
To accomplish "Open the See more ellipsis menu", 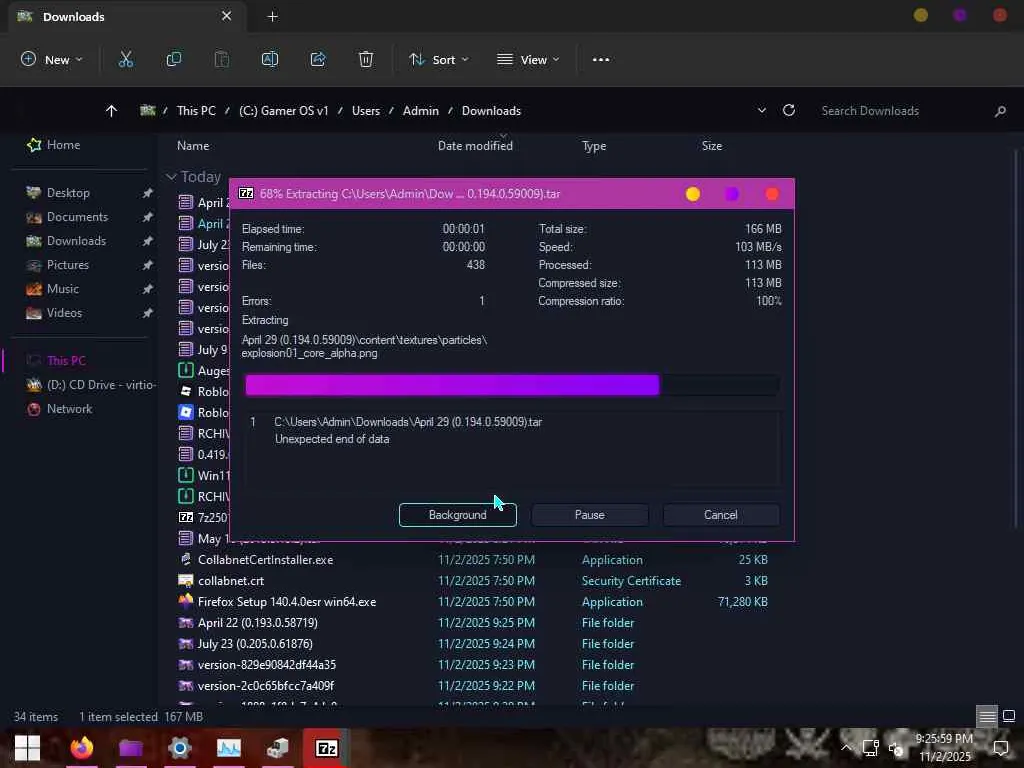I will (601, 59).
